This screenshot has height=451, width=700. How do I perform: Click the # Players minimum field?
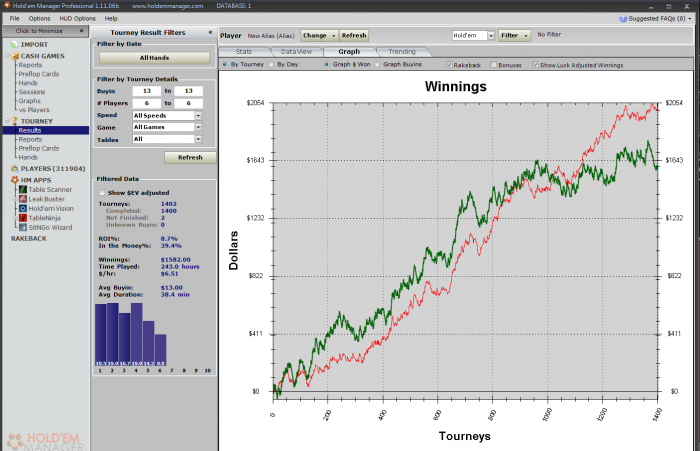[147, 103]
